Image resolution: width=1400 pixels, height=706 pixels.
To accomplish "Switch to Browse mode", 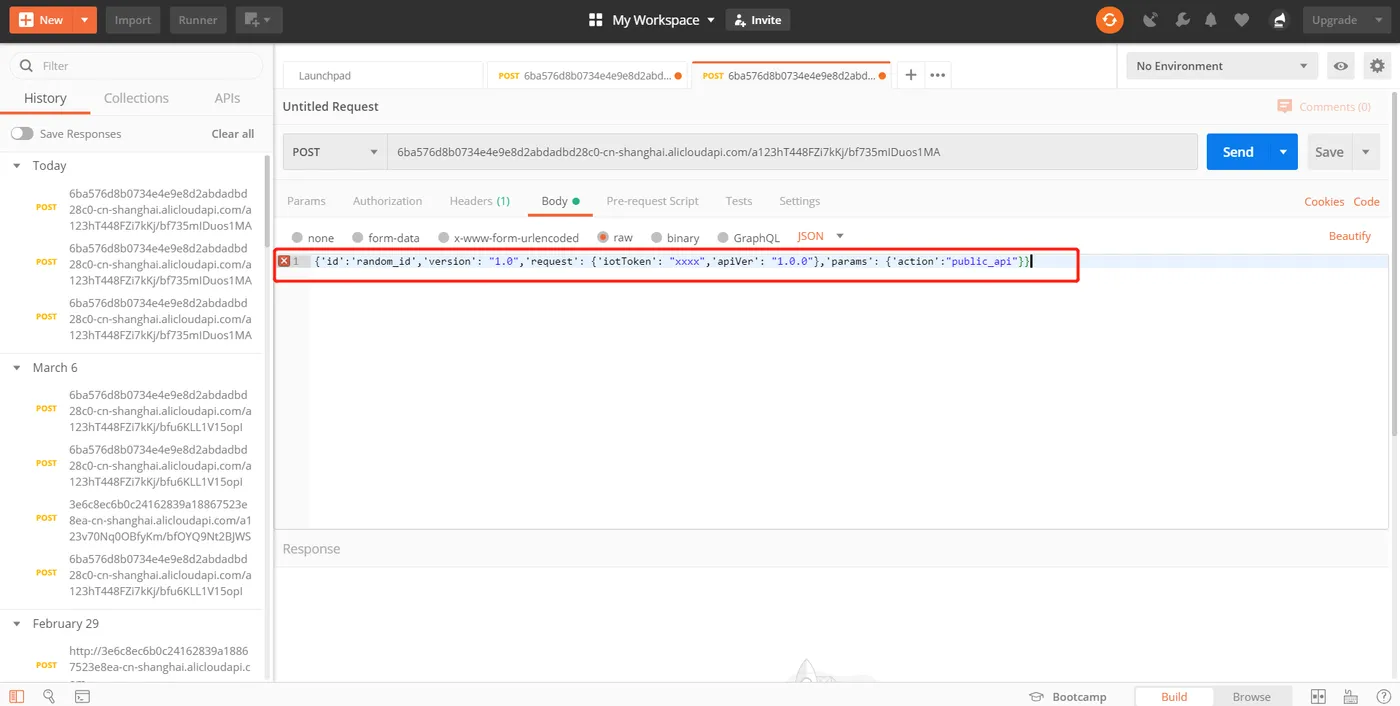I will [1251, 697].
